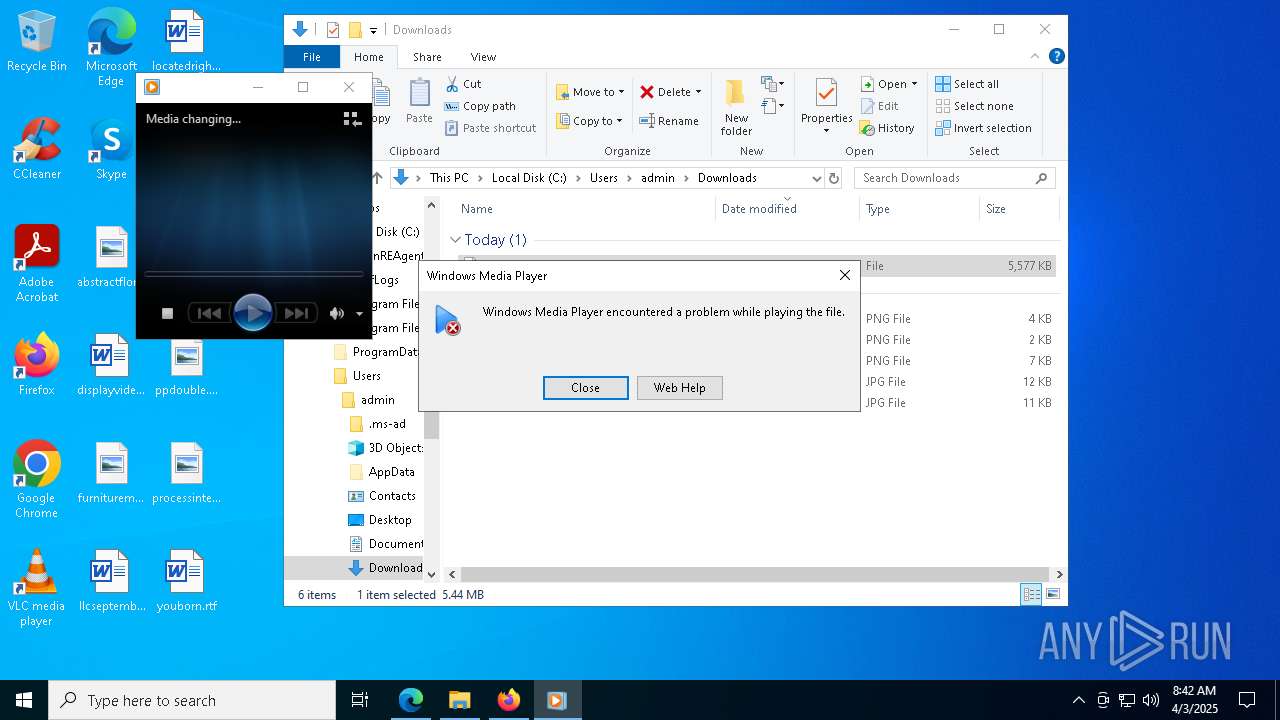Click Task View taskbar button

(360, 700)
